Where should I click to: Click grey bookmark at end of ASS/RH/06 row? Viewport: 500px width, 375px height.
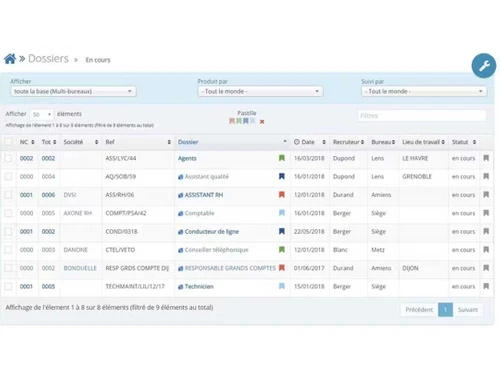(486, 195)
